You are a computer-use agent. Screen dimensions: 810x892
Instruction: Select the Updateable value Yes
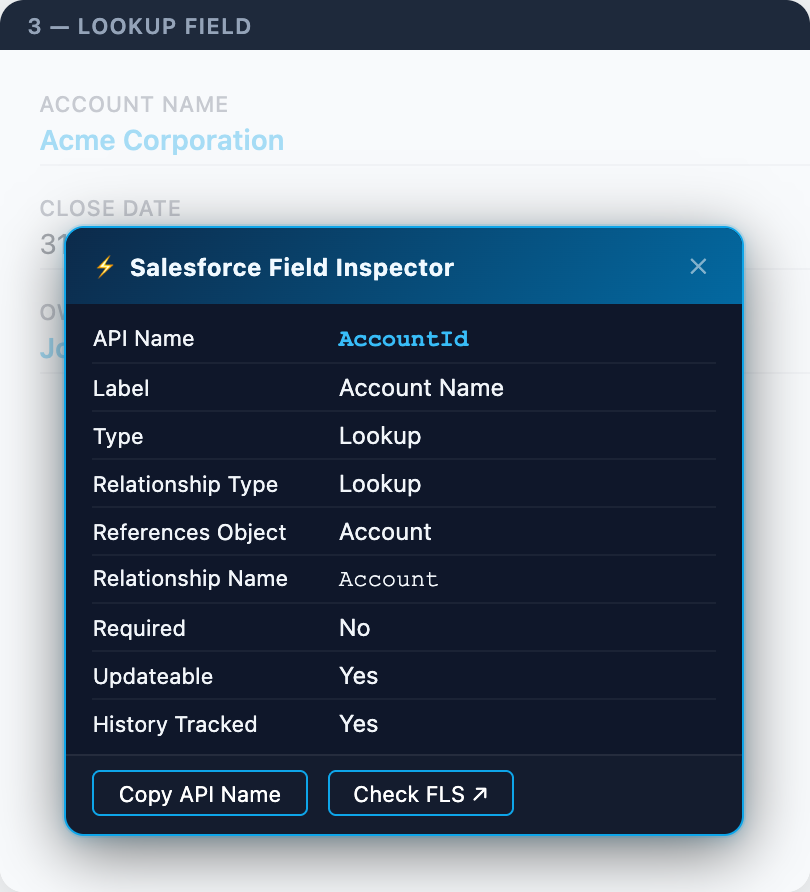[358, 676]
